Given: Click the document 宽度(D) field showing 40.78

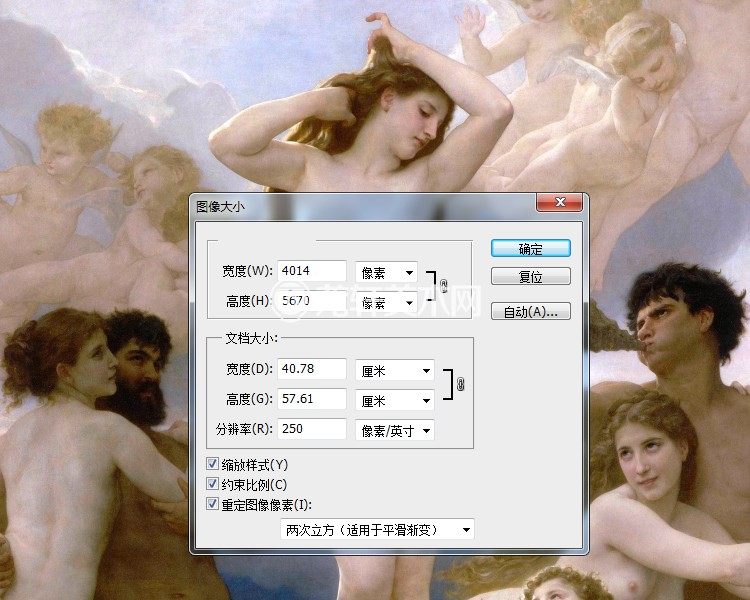Looking at the screenshot, I should click(312, 369).
